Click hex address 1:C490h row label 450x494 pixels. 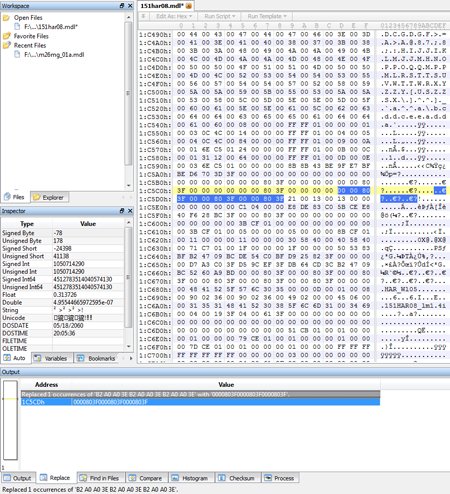[155, 34]
